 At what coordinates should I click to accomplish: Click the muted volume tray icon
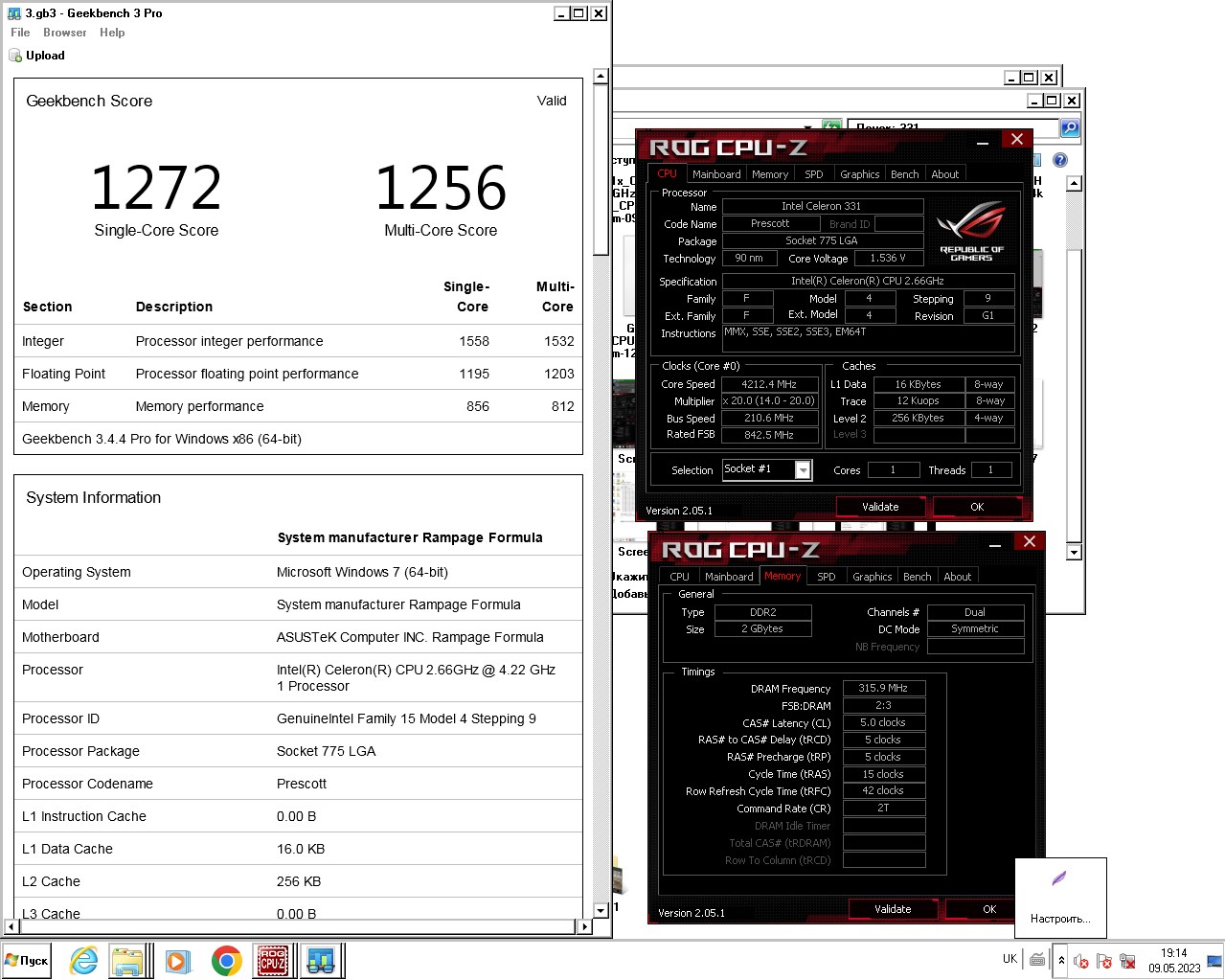pos(1080,961)
